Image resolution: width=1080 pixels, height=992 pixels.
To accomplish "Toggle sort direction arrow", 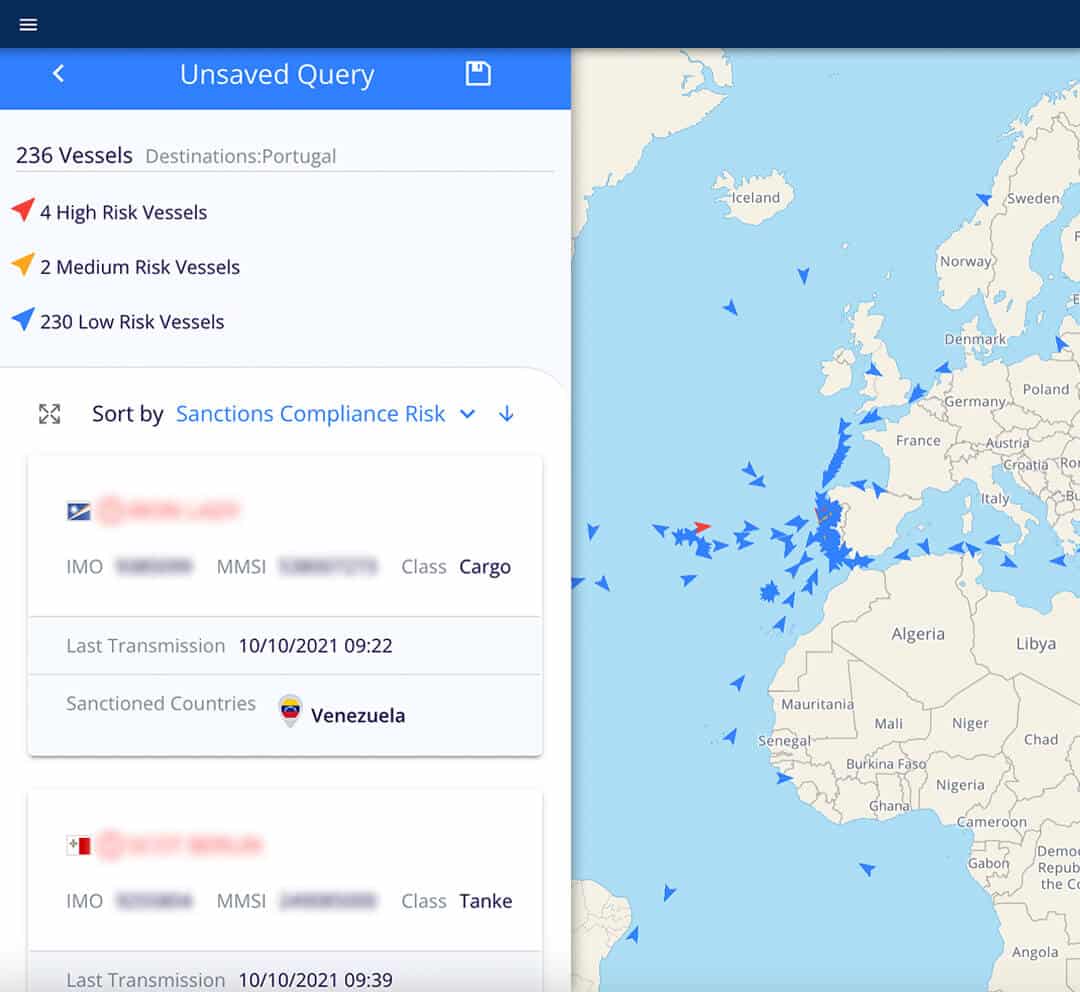I will (506, 413).
